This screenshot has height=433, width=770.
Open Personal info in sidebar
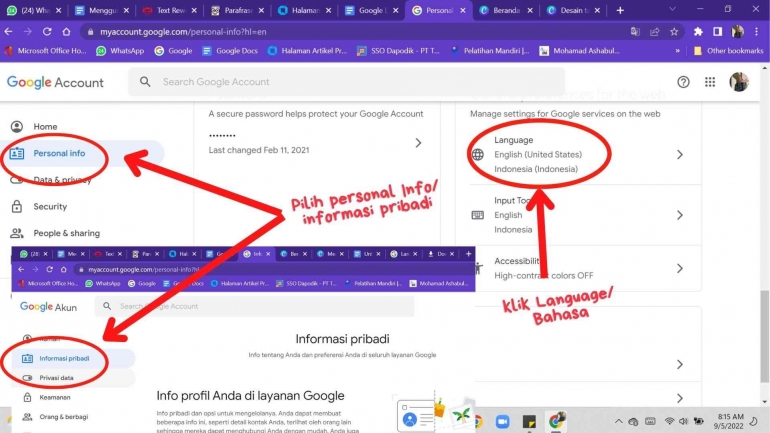point(59,153)
